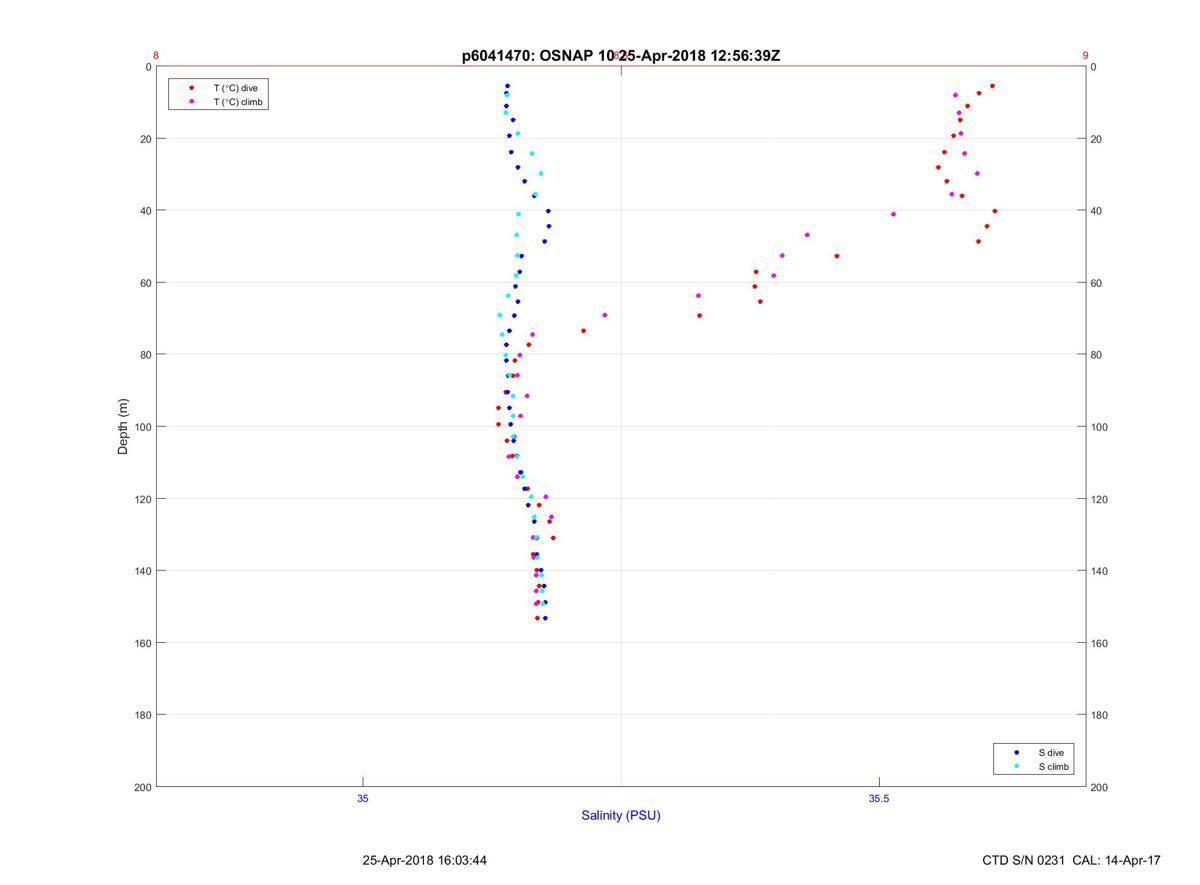Click the plot title 'p6041470: OSNAP'
The image size is (1200, 885).
pyautogui.click(x=528, y=56)
